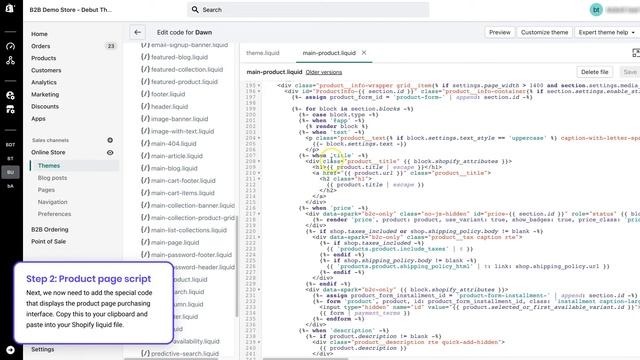Open the Older versions link
This screenshot has height=360, width=640.
tap(324, 72)
